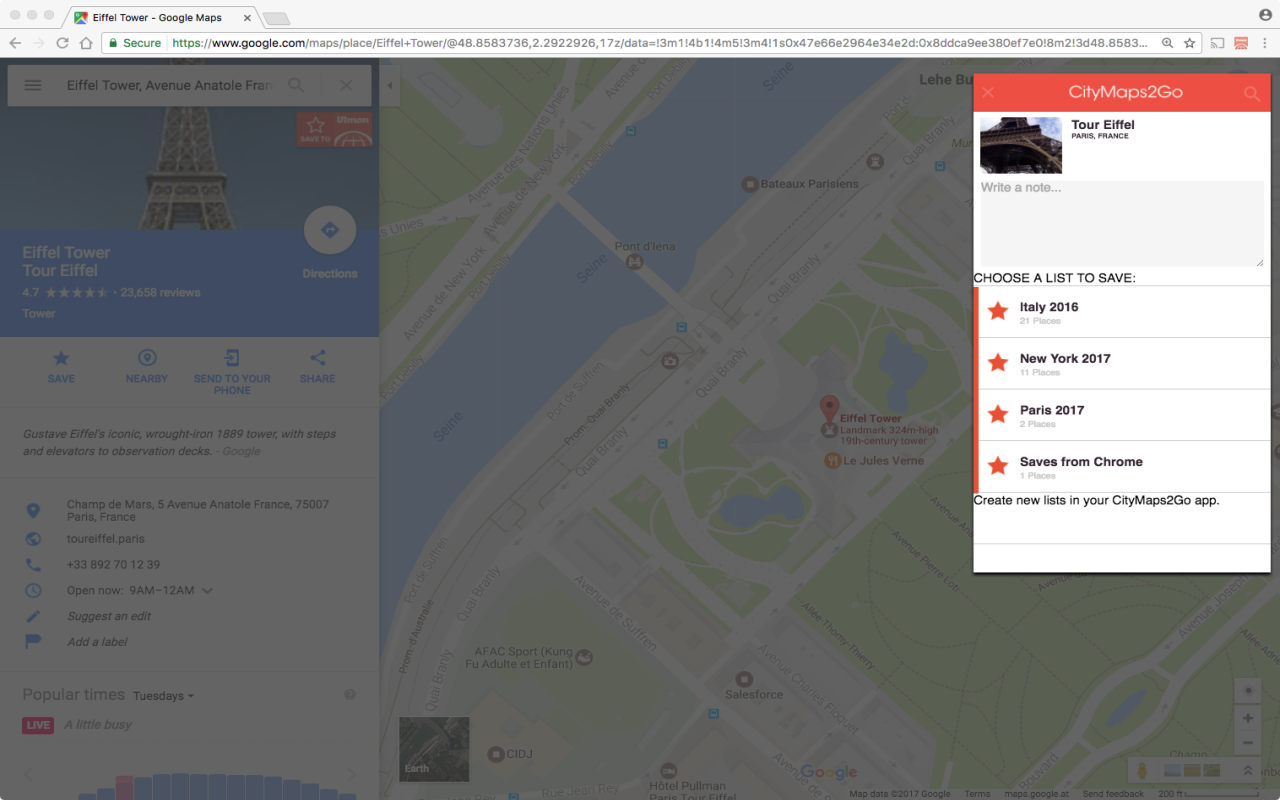Click the Salesforce map marker
Image resolution: width=1280 pixels, height=800 pixels.
click(x=743, y=680)
